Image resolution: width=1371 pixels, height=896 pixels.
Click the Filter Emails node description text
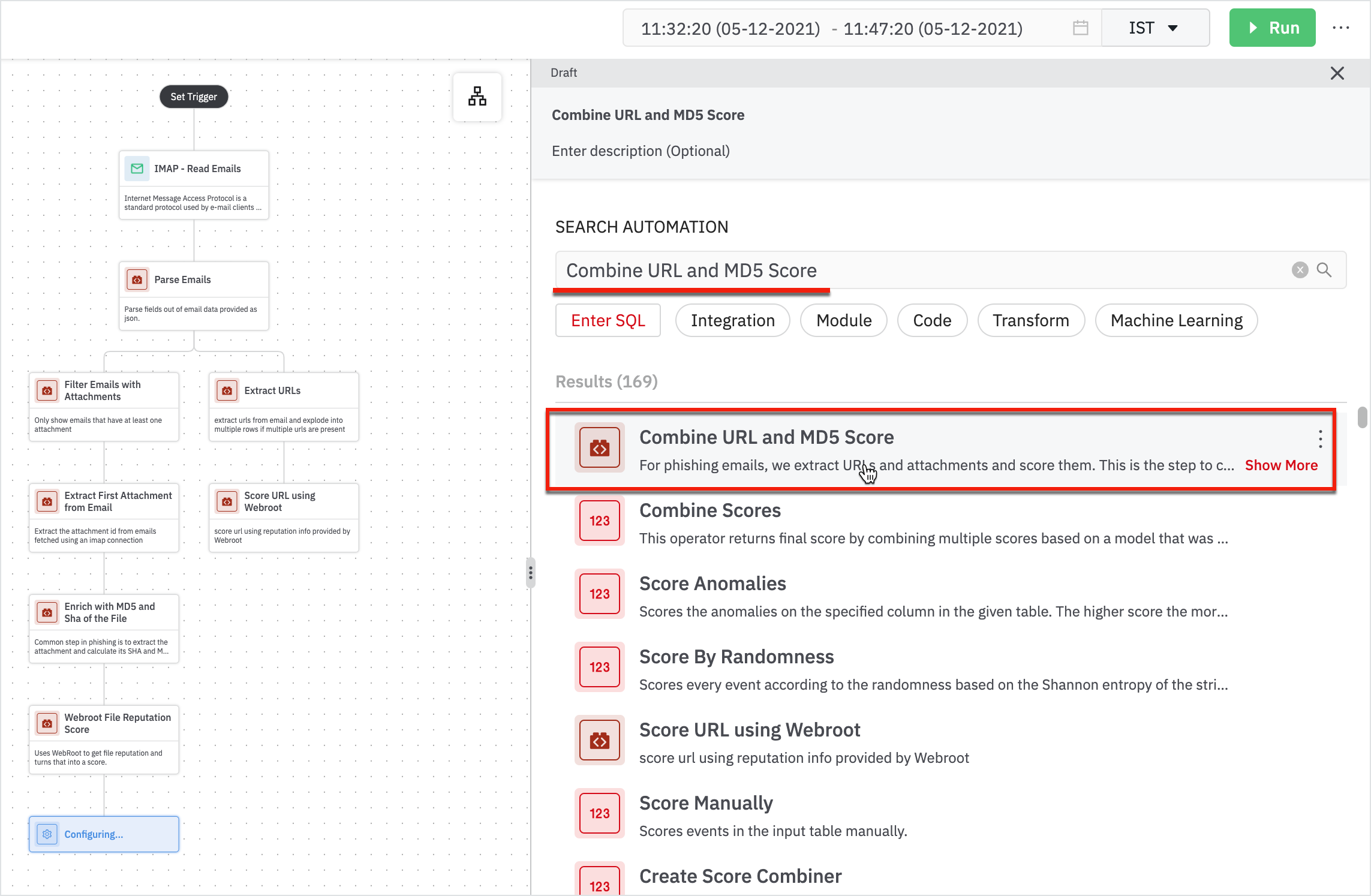coord(98,425)
